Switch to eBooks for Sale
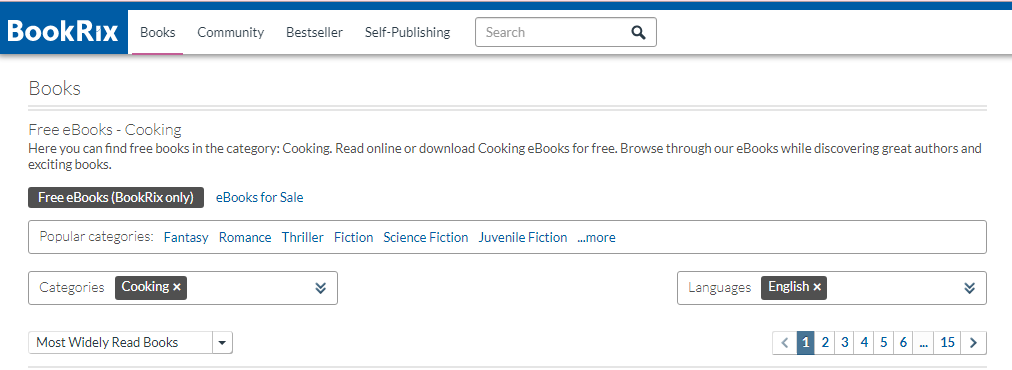The width and height of the screenshot is (1012, 370). tap(259, 198)
